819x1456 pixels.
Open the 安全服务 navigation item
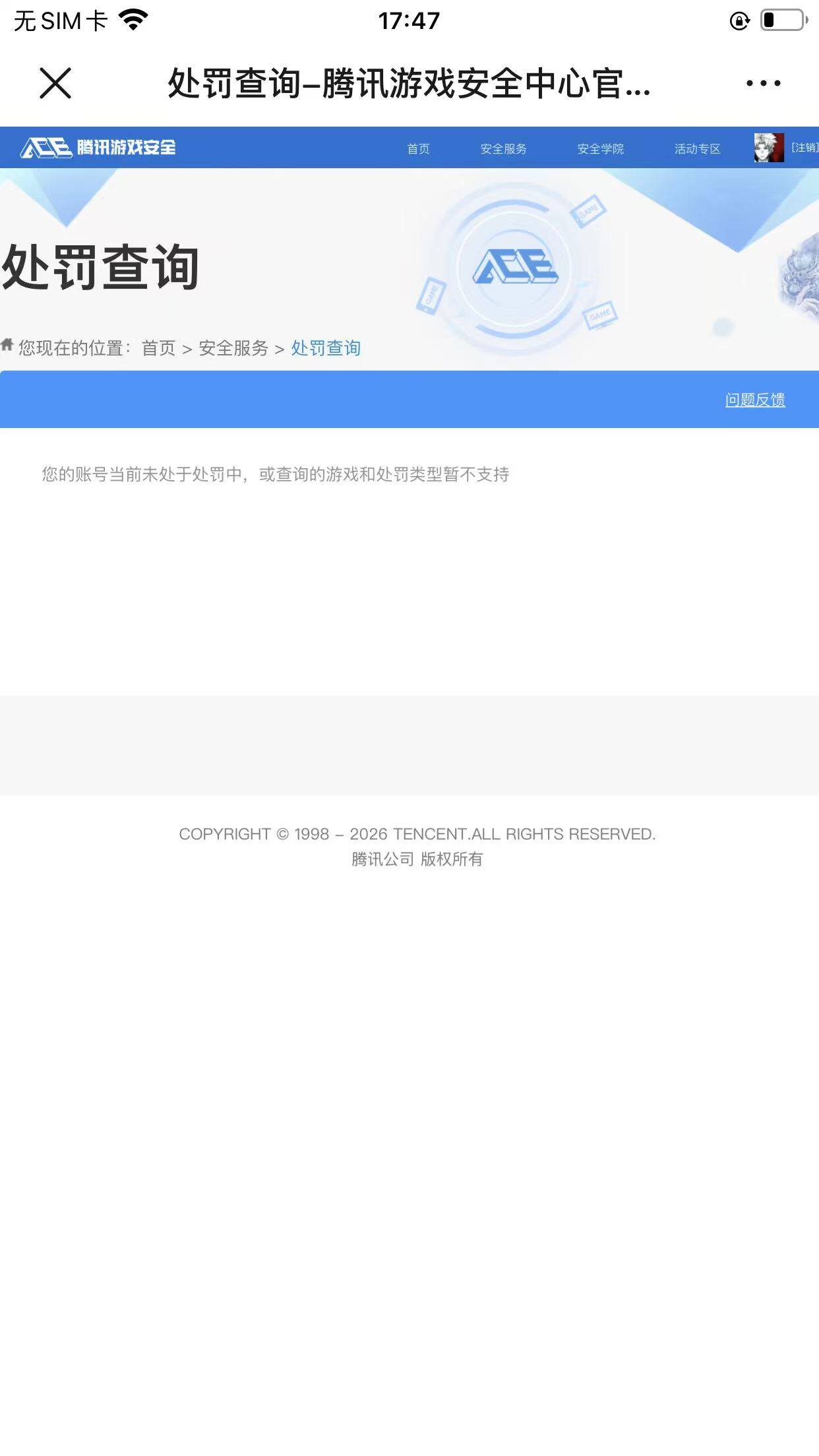click(x=504, y=148)
